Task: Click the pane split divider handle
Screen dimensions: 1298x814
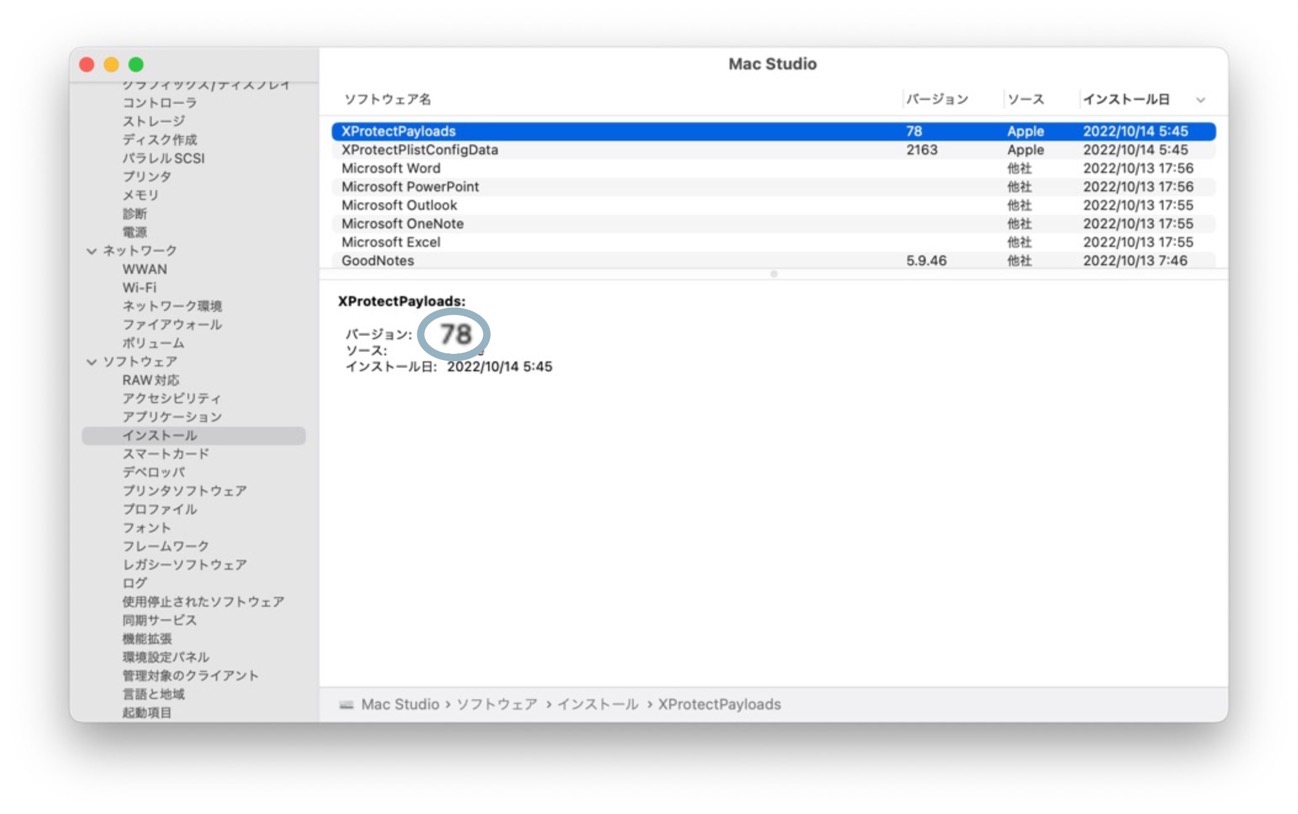Action: tap(773, 274)
